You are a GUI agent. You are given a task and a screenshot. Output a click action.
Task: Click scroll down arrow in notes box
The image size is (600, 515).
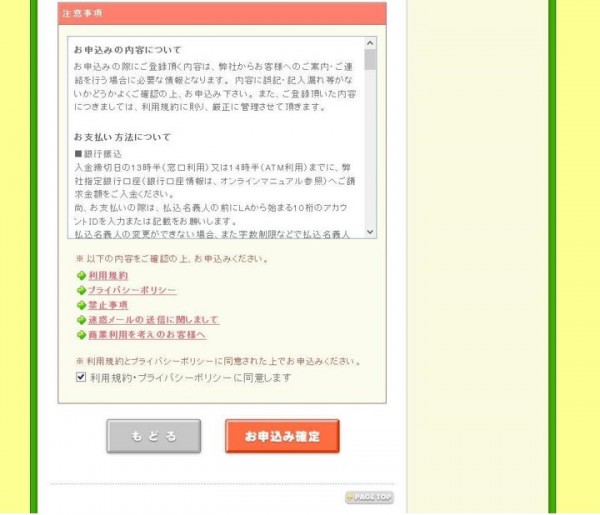coord(370,231)
